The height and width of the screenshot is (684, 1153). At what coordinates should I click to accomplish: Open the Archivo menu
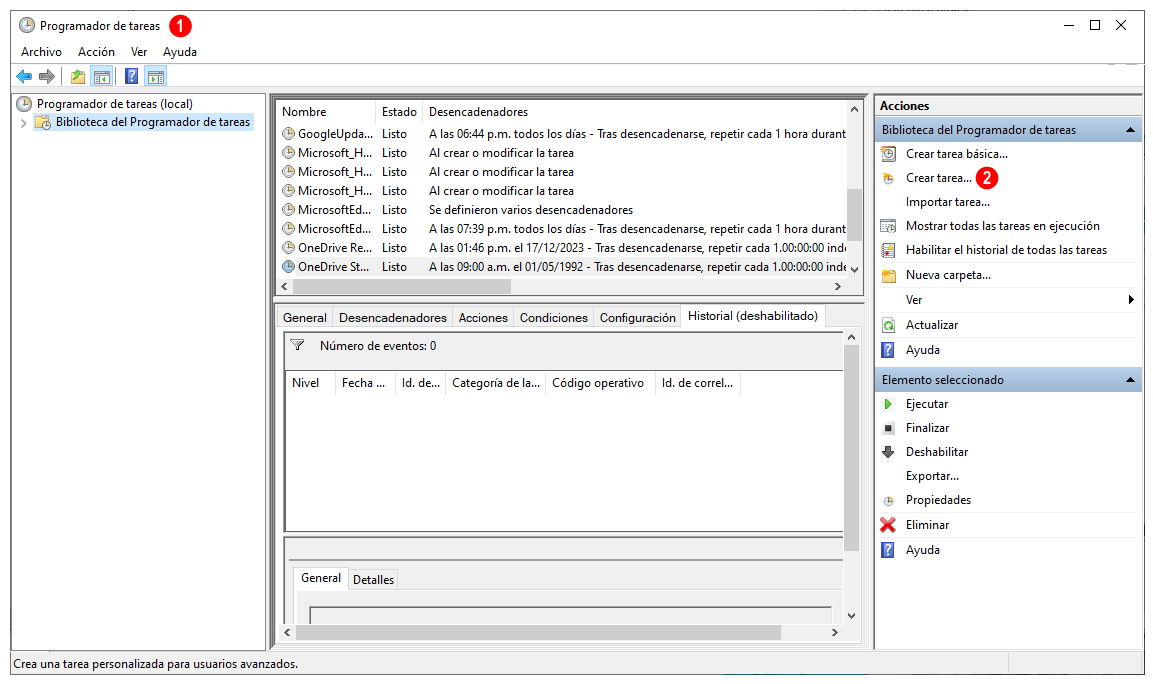(41, 52)
